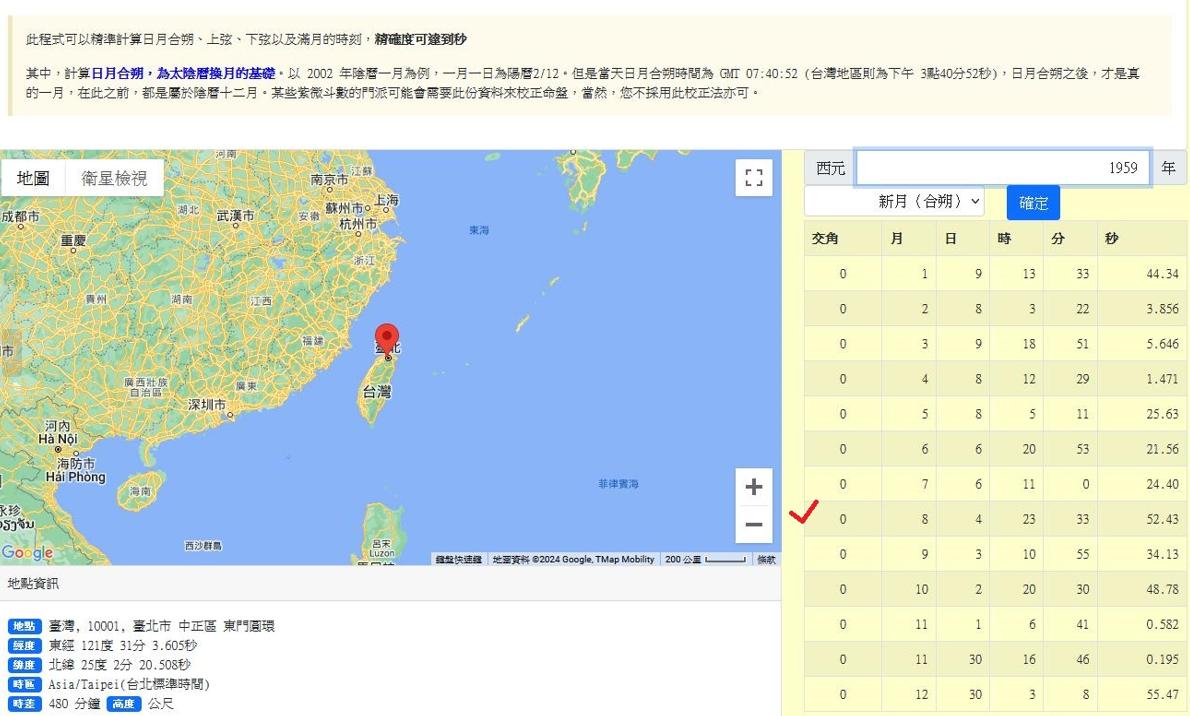
Task: Toggle fullscreen map view
Action: click(x=754, y=179)
